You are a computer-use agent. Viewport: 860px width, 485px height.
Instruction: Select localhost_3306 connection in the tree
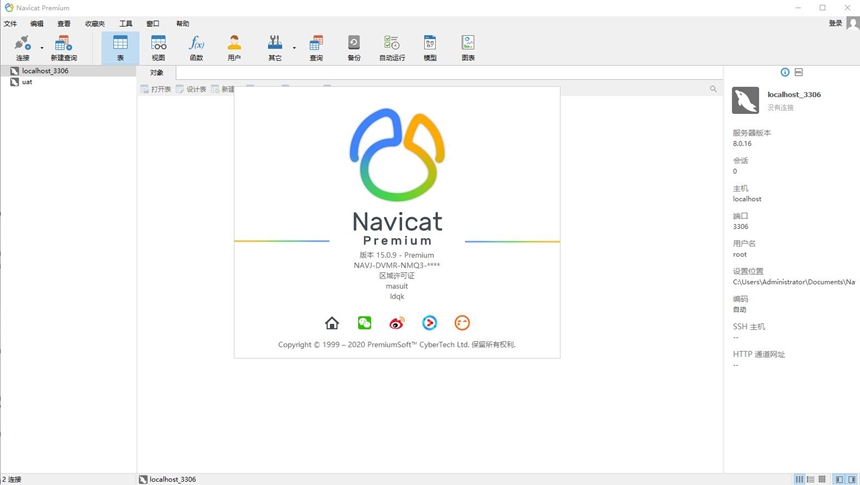tap(45, 71)
